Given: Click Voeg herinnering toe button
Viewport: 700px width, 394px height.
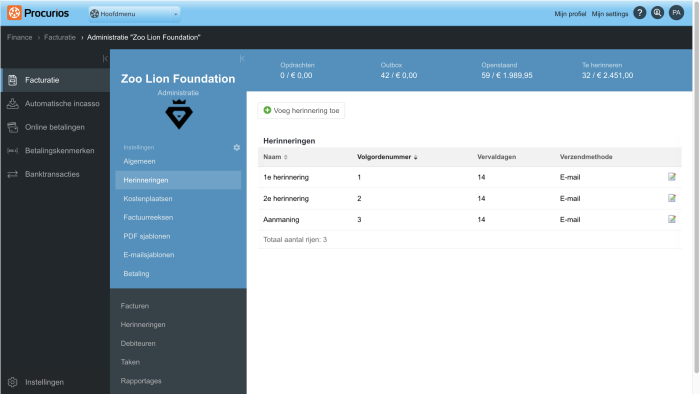Looking at the screenshot, I should [x=301, y=111].
